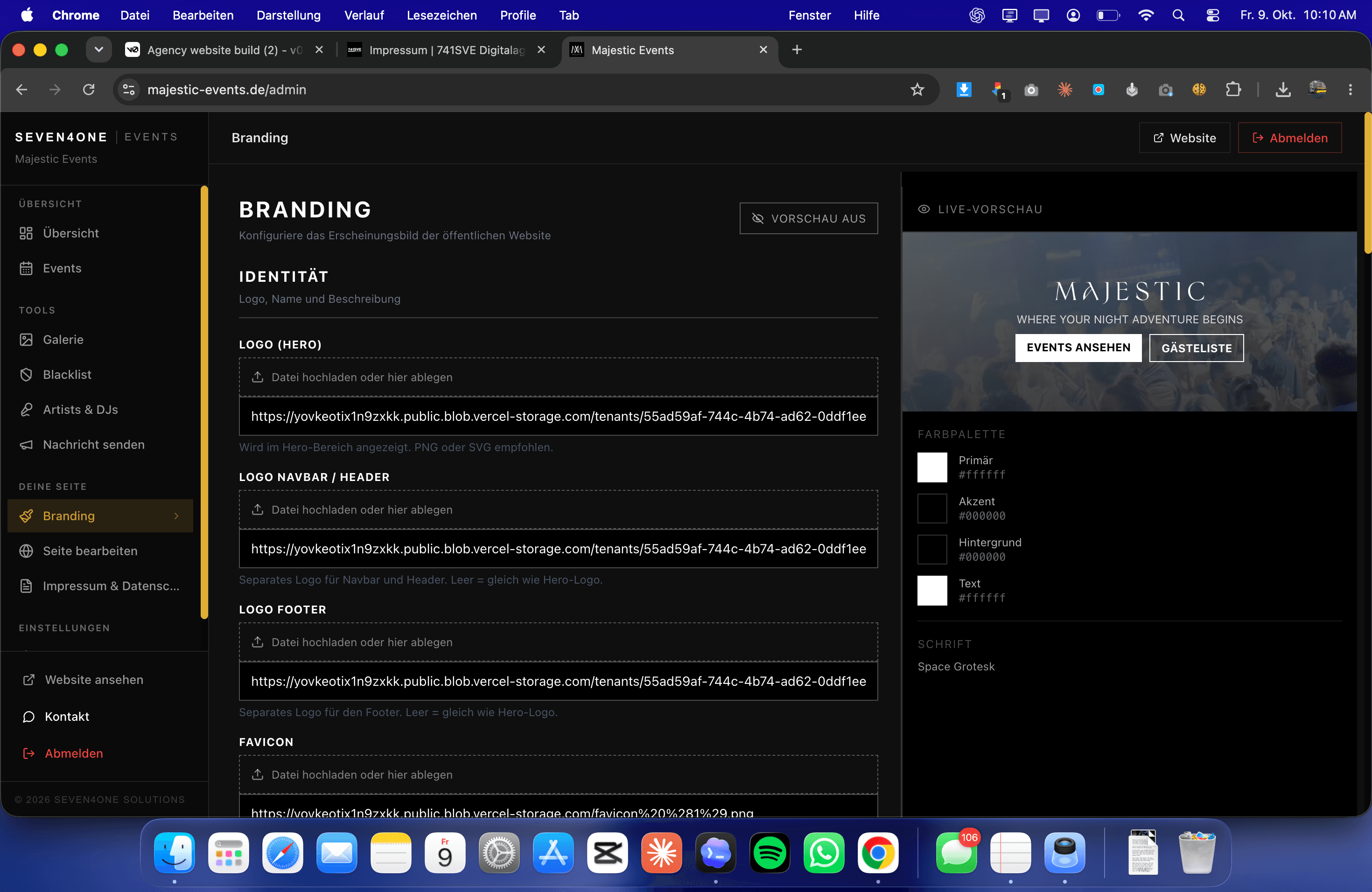The image size is (1372, 892).
Task: Open the Lesezeichen menu
Action: coord(441,15)
